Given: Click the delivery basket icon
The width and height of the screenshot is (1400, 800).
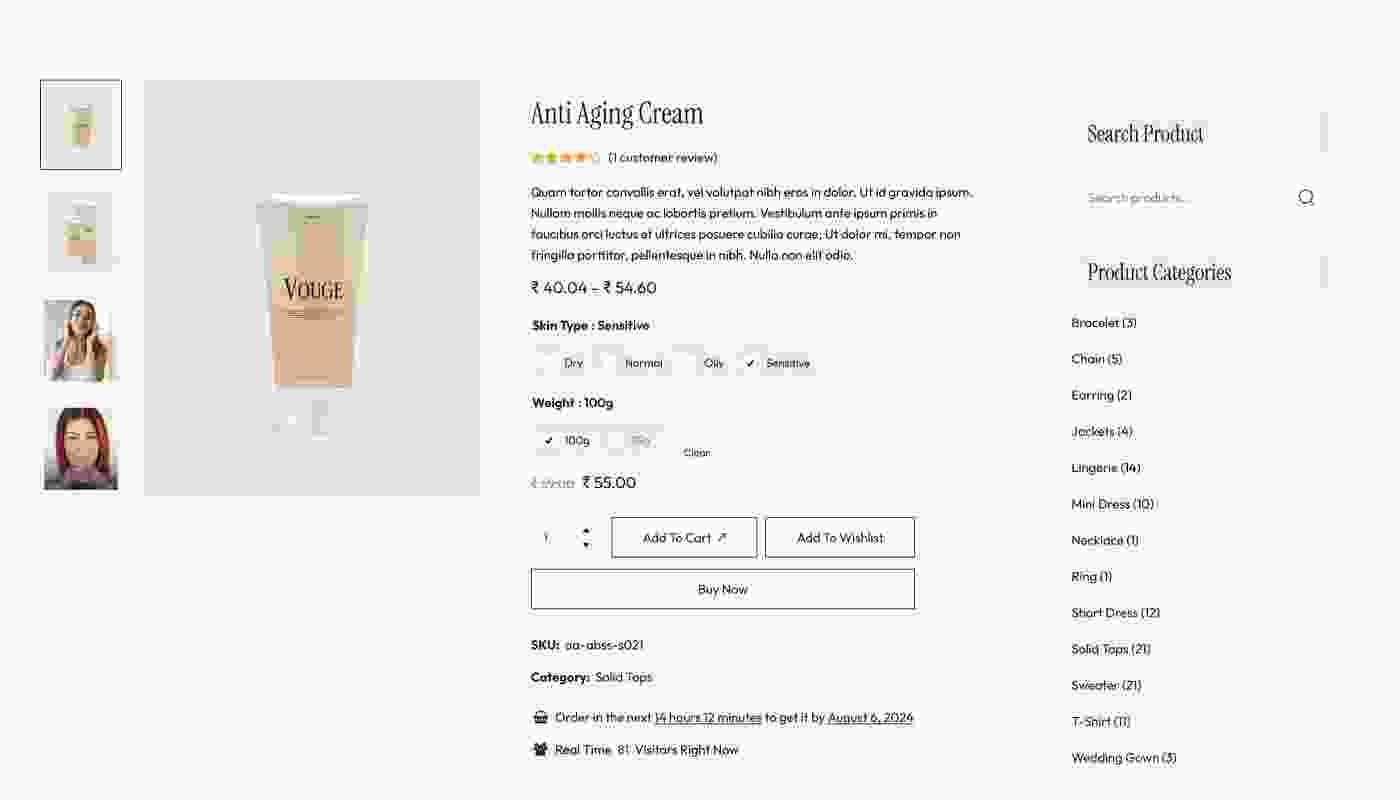Looking at the screenshot, I should (540, 717).
